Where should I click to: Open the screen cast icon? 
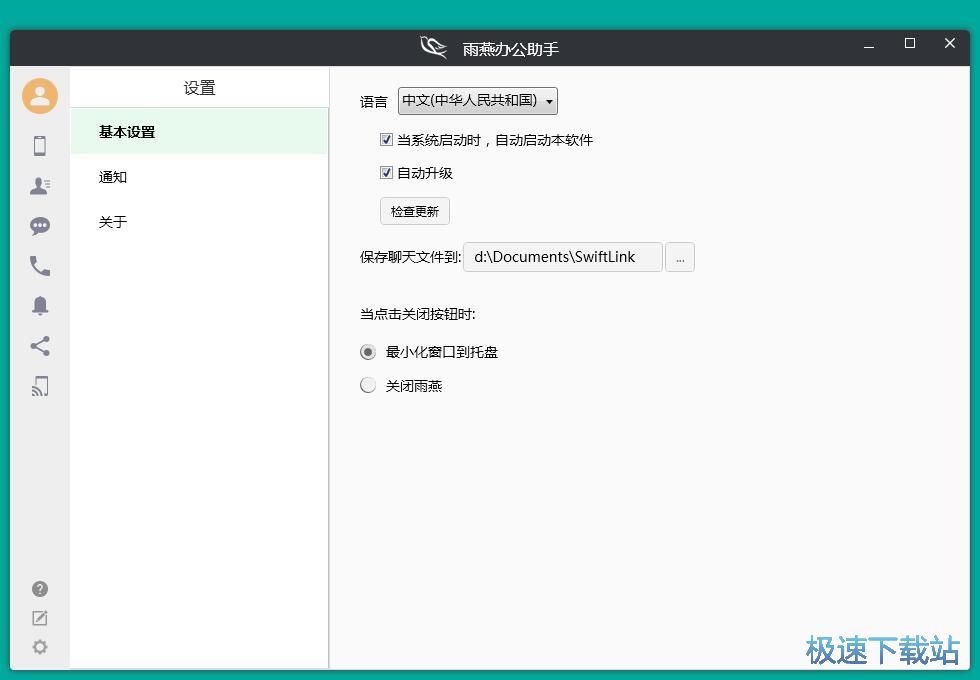click(40, 386)
